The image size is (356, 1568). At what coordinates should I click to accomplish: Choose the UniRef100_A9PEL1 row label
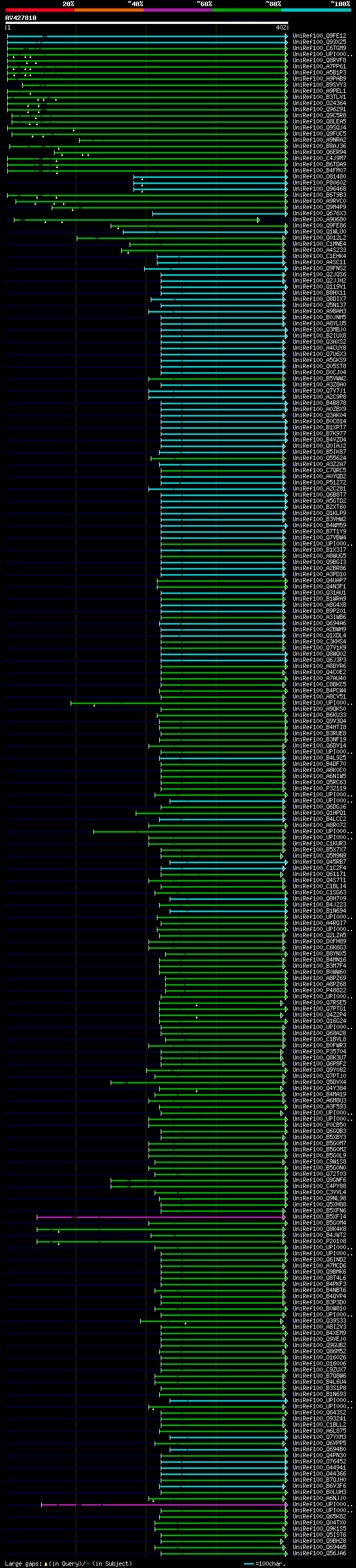tap(319, 91)
